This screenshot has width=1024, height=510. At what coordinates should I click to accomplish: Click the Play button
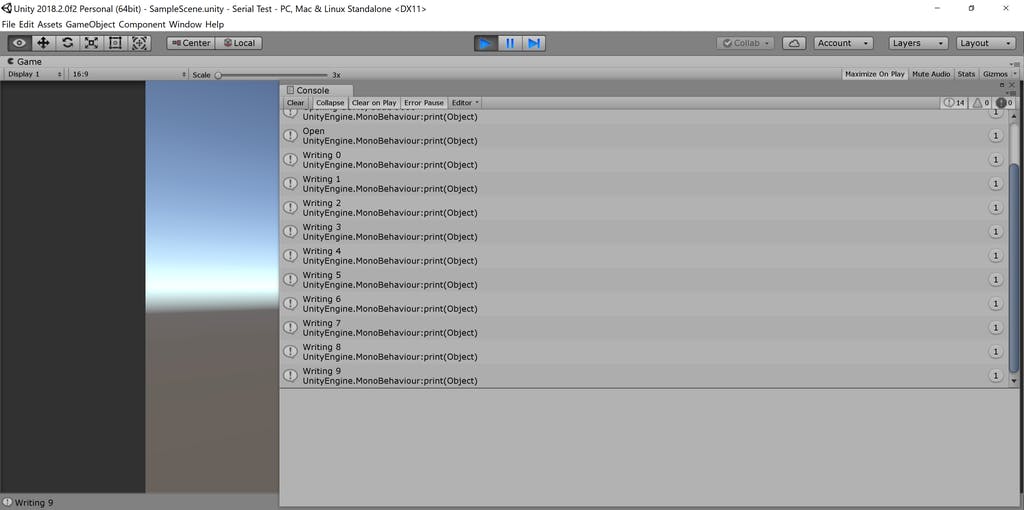tap(486, 43)
